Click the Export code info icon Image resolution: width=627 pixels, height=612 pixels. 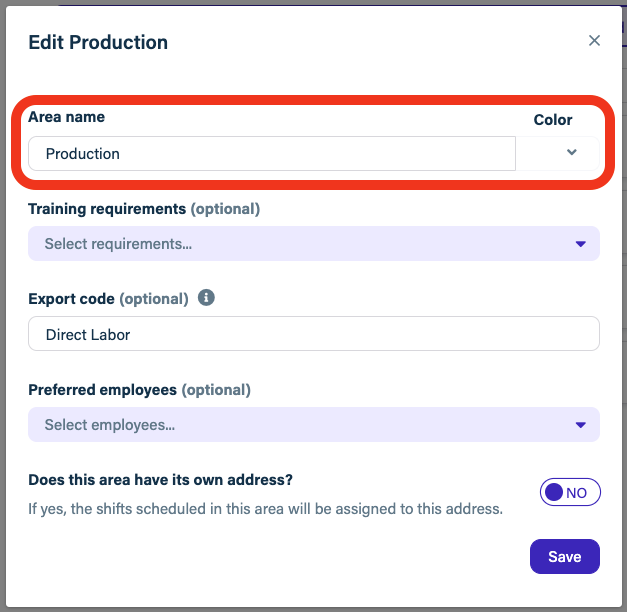click(206, 298)
